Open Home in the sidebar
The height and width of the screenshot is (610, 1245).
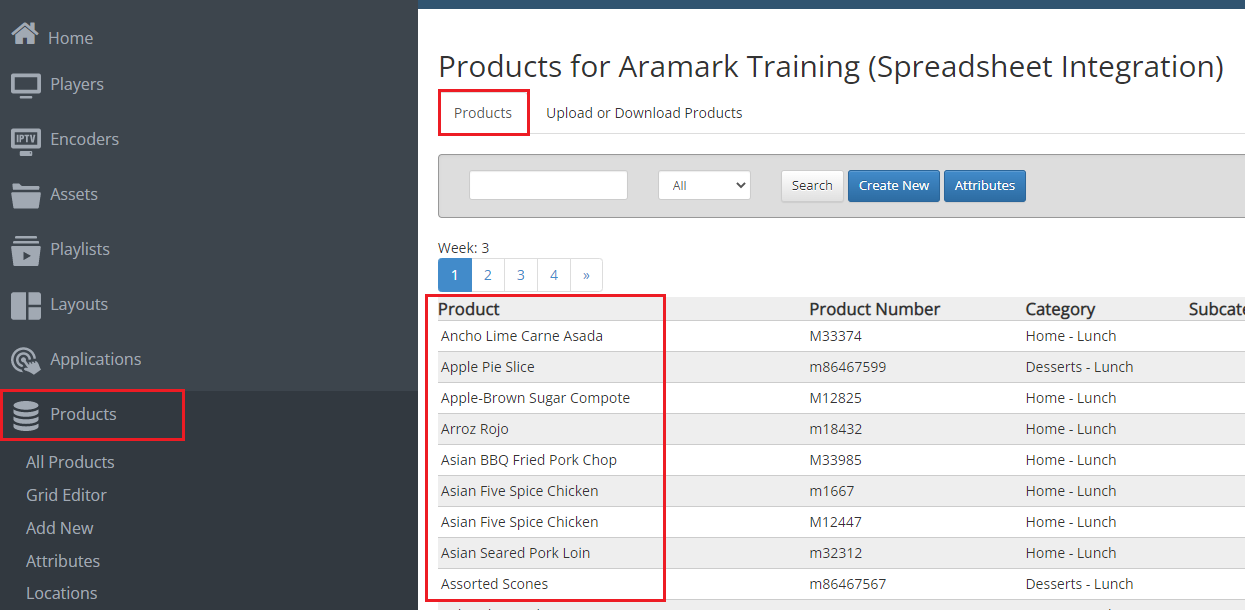click(x=70, y=38)
